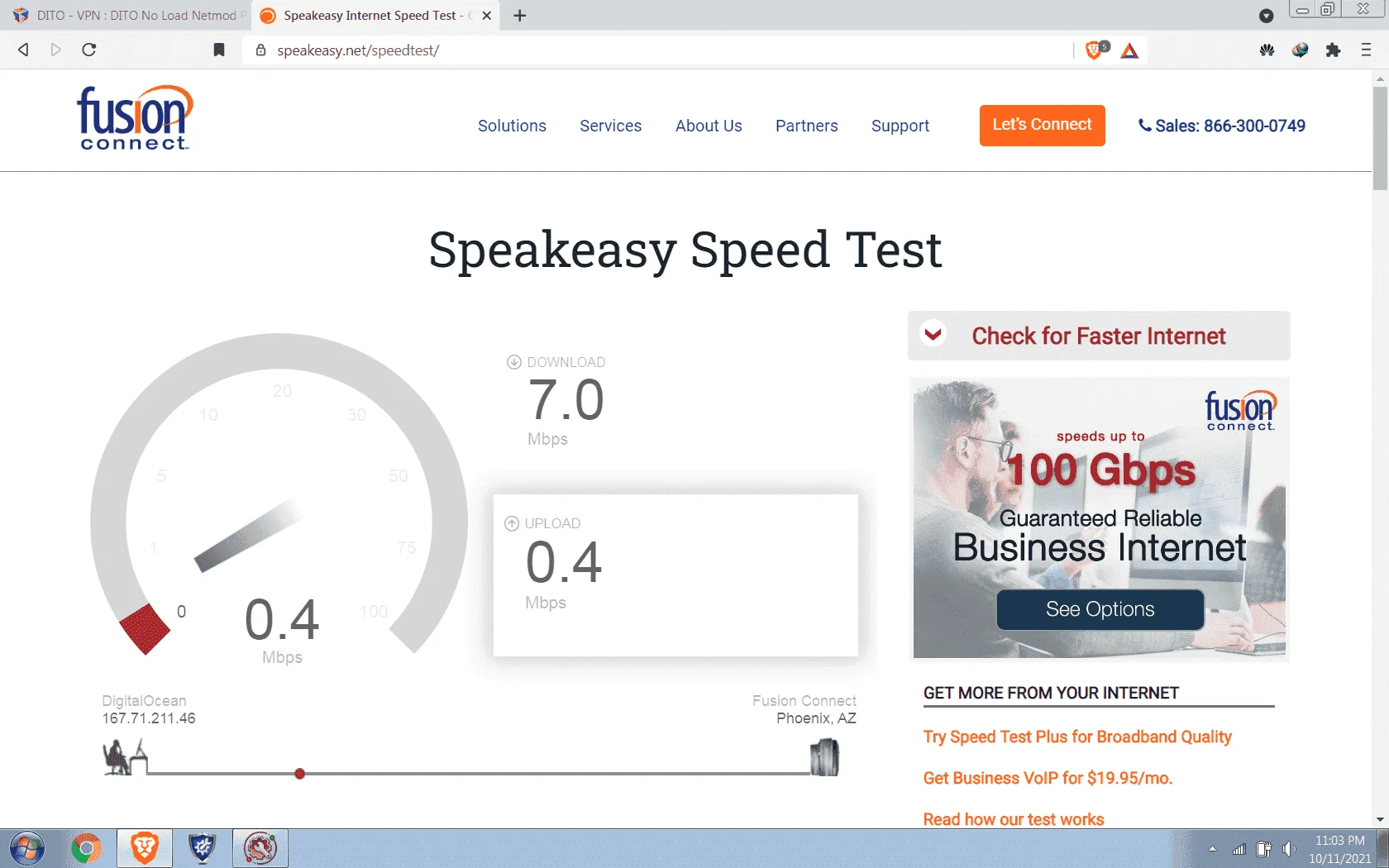Open the taskbar clock showing 11:03 PM
This screenshot has width=1389, height=868.
pos(1339,849)
